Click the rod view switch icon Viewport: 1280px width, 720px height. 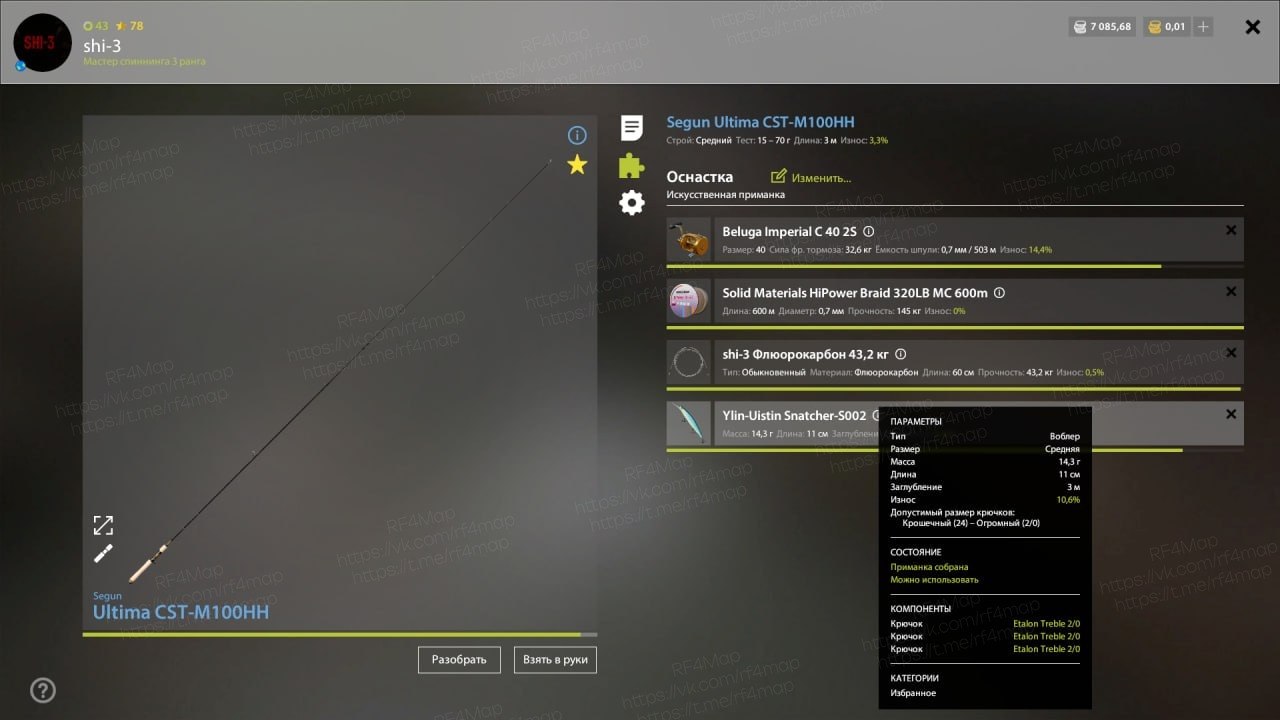point(103,553)
